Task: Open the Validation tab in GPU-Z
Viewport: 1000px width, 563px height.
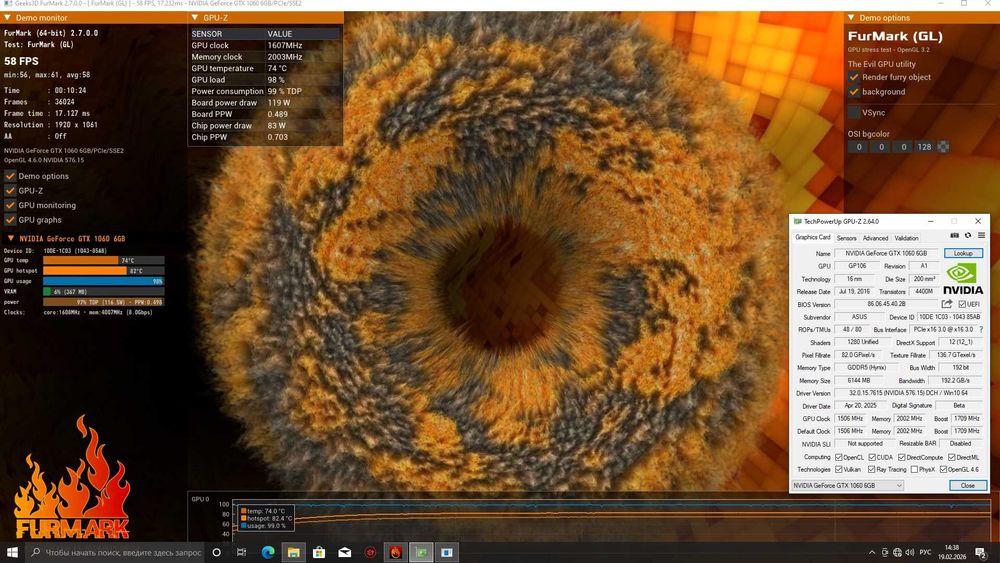Action: pos(906,238)
